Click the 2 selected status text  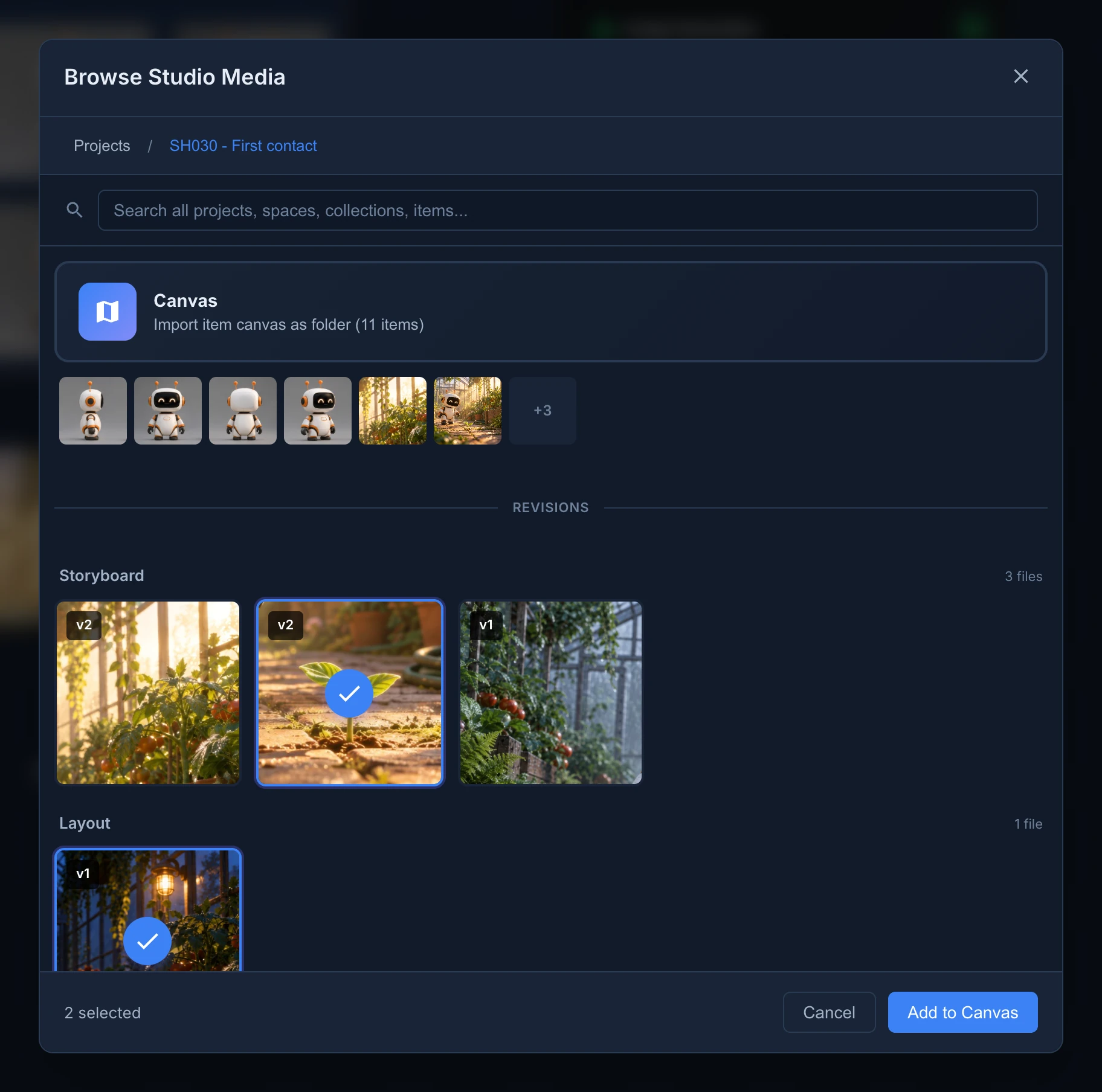[103, 1013]
